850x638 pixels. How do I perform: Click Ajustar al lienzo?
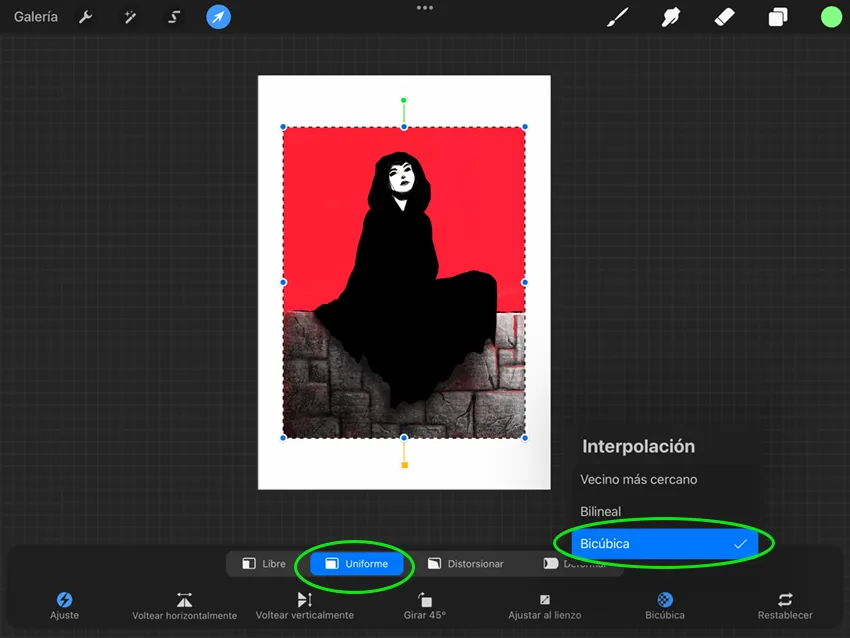pyautogui.click(x=545, y=605)
